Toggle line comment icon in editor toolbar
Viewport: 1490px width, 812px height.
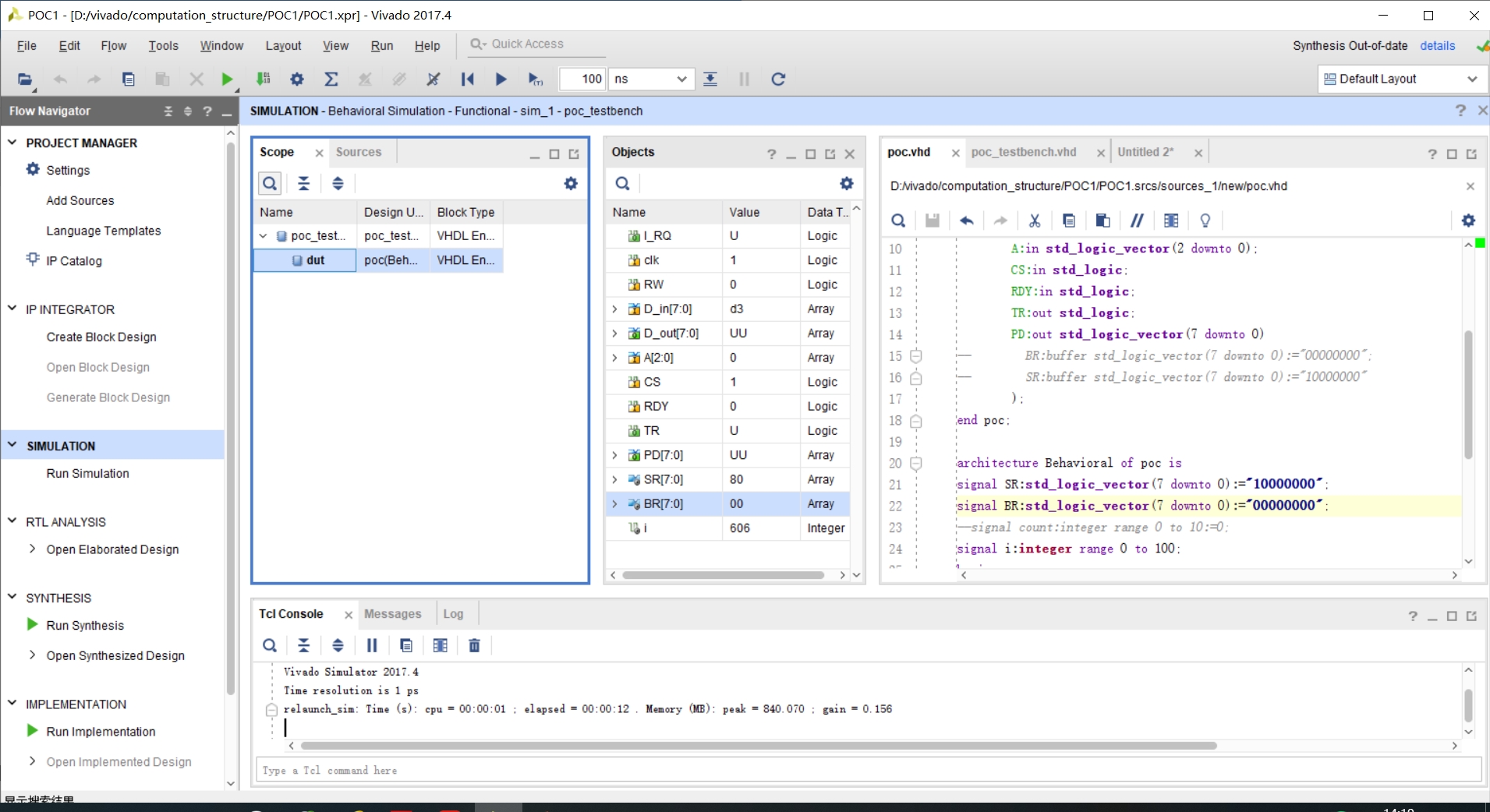point(1138,221)
